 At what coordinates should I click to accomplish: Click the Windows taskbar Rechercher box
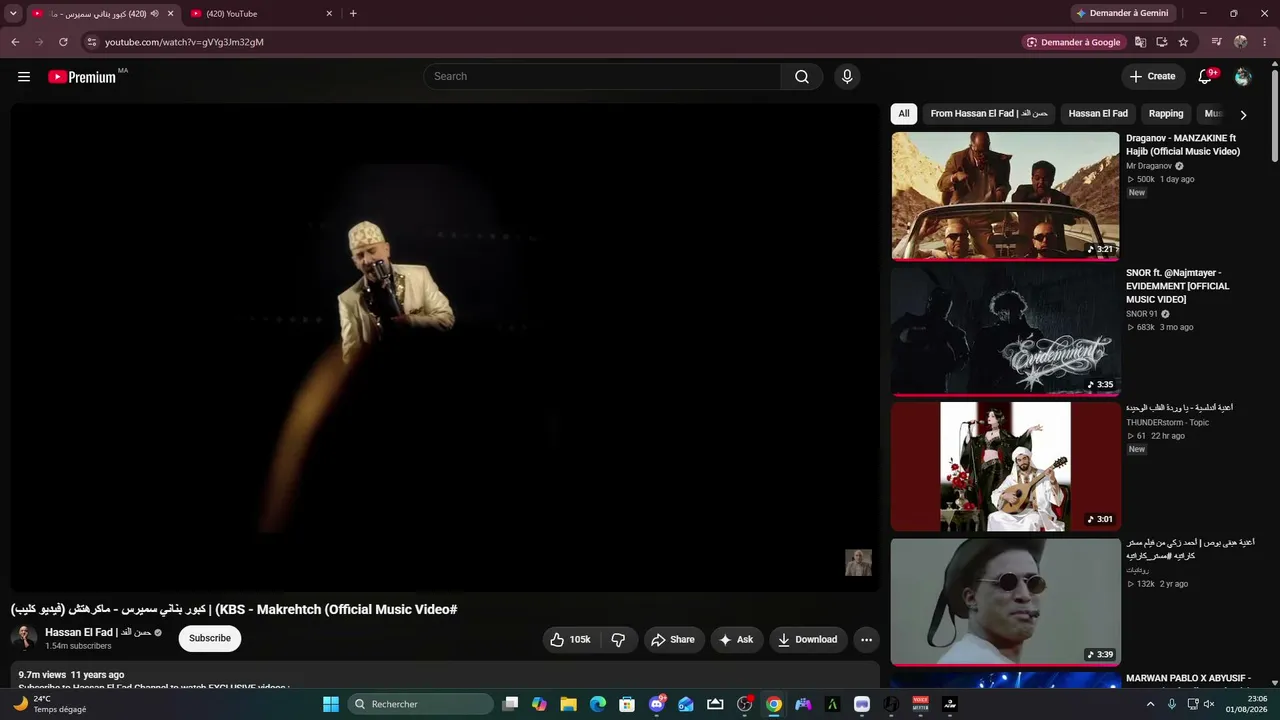click(x=420, y=704)
